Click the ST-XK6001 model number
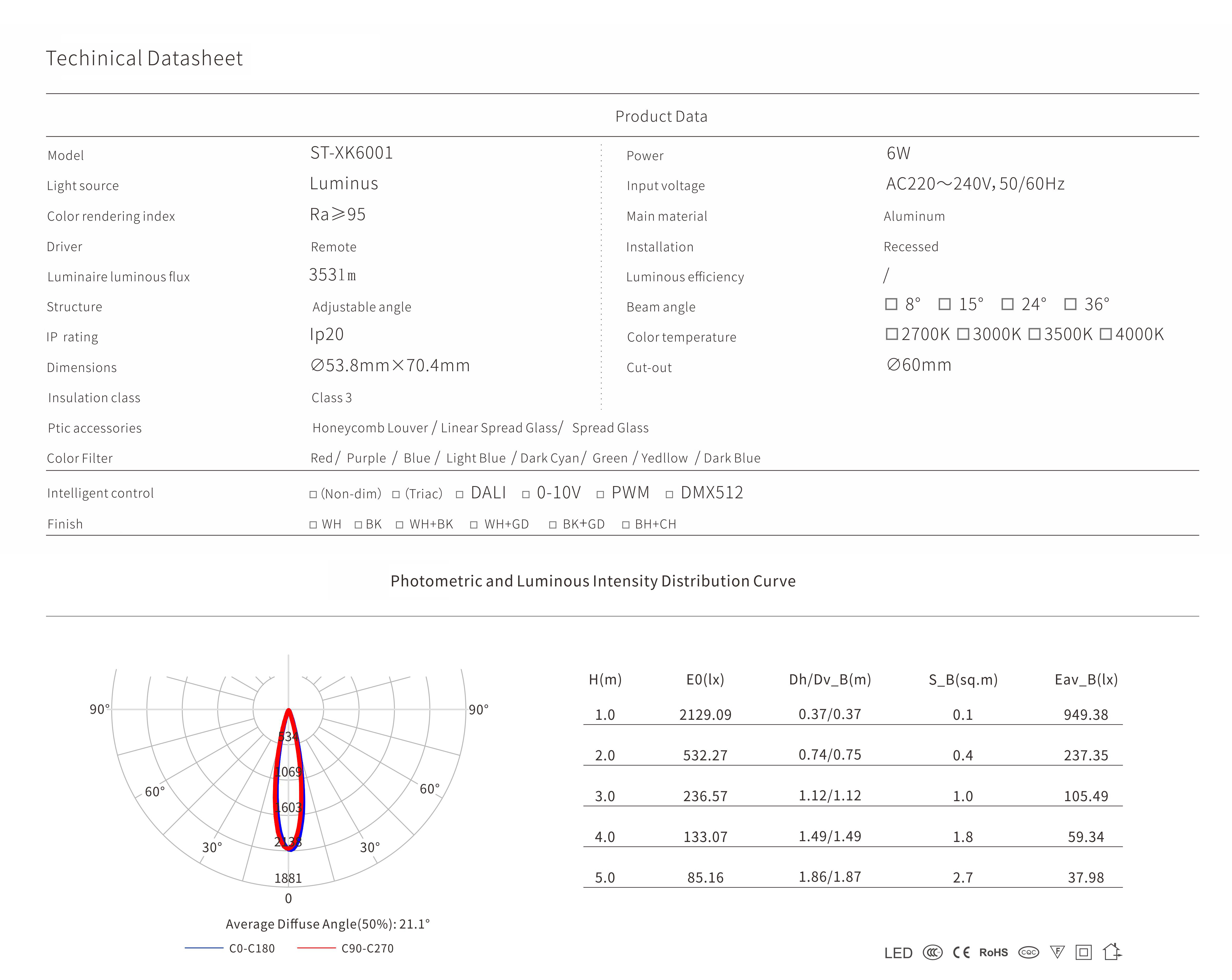 [352, 153]
